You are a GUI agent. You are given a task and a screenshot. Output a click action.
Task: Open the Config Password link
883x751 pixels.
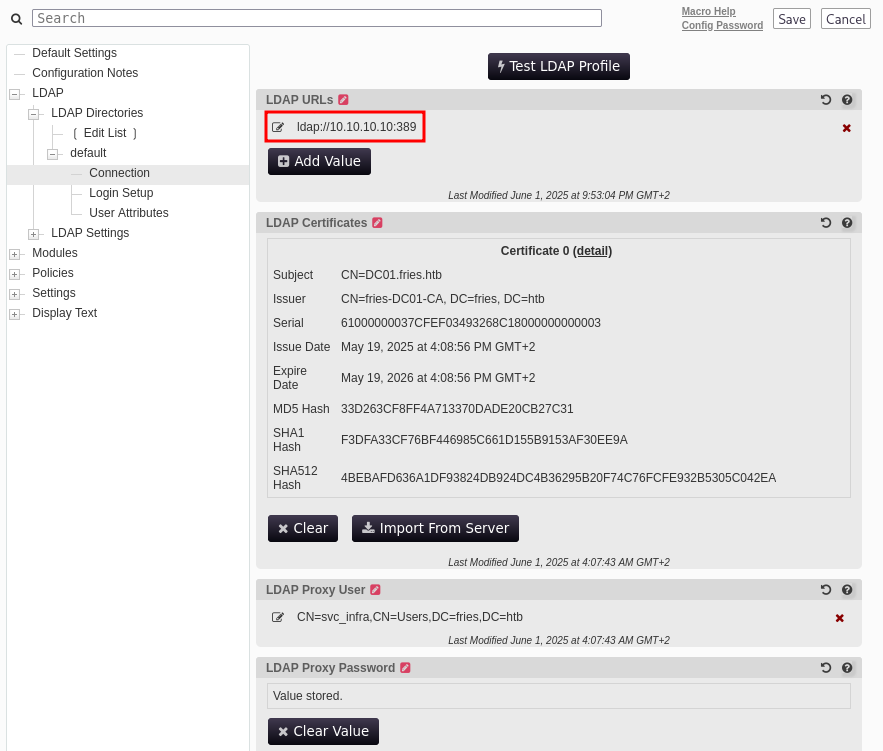pyautogui.click(x=722, y=25)
